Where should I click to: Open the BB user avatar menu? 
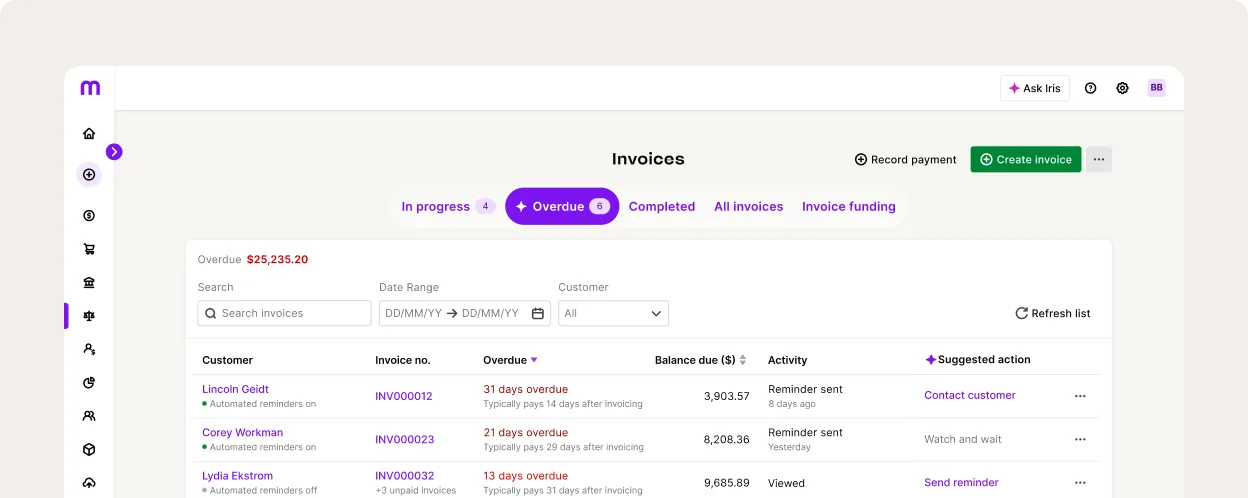(x=1156, y=88)
